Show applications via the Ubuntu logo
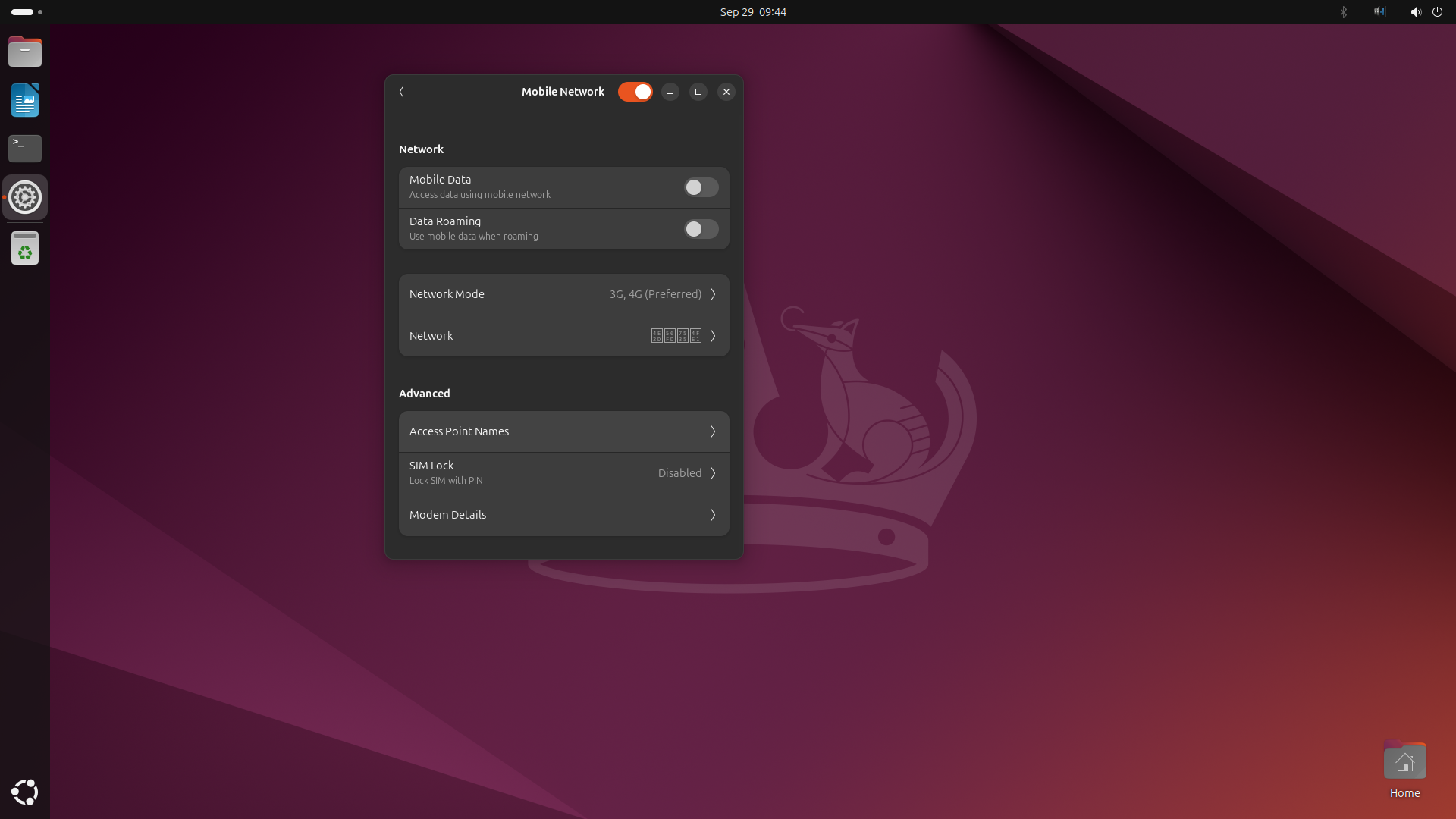The image size is (1456, 819). [x=25, y=792]
